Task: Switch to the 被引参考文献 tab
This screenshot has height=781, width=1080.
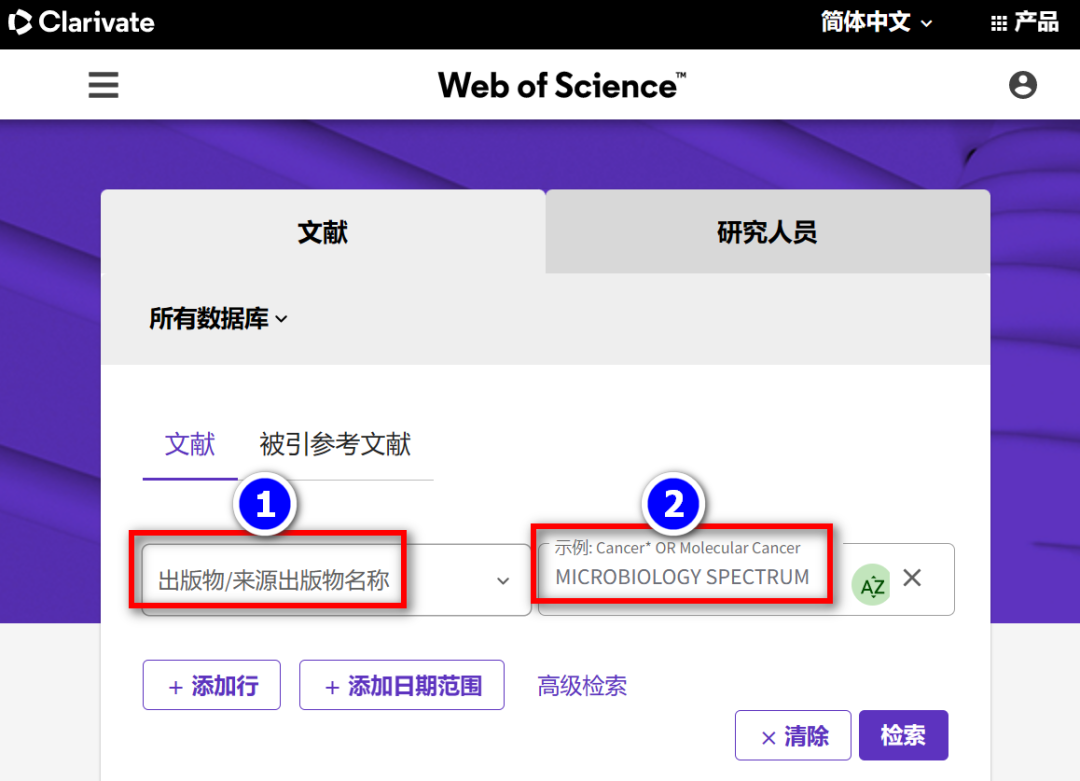Action: click(335, 445)
